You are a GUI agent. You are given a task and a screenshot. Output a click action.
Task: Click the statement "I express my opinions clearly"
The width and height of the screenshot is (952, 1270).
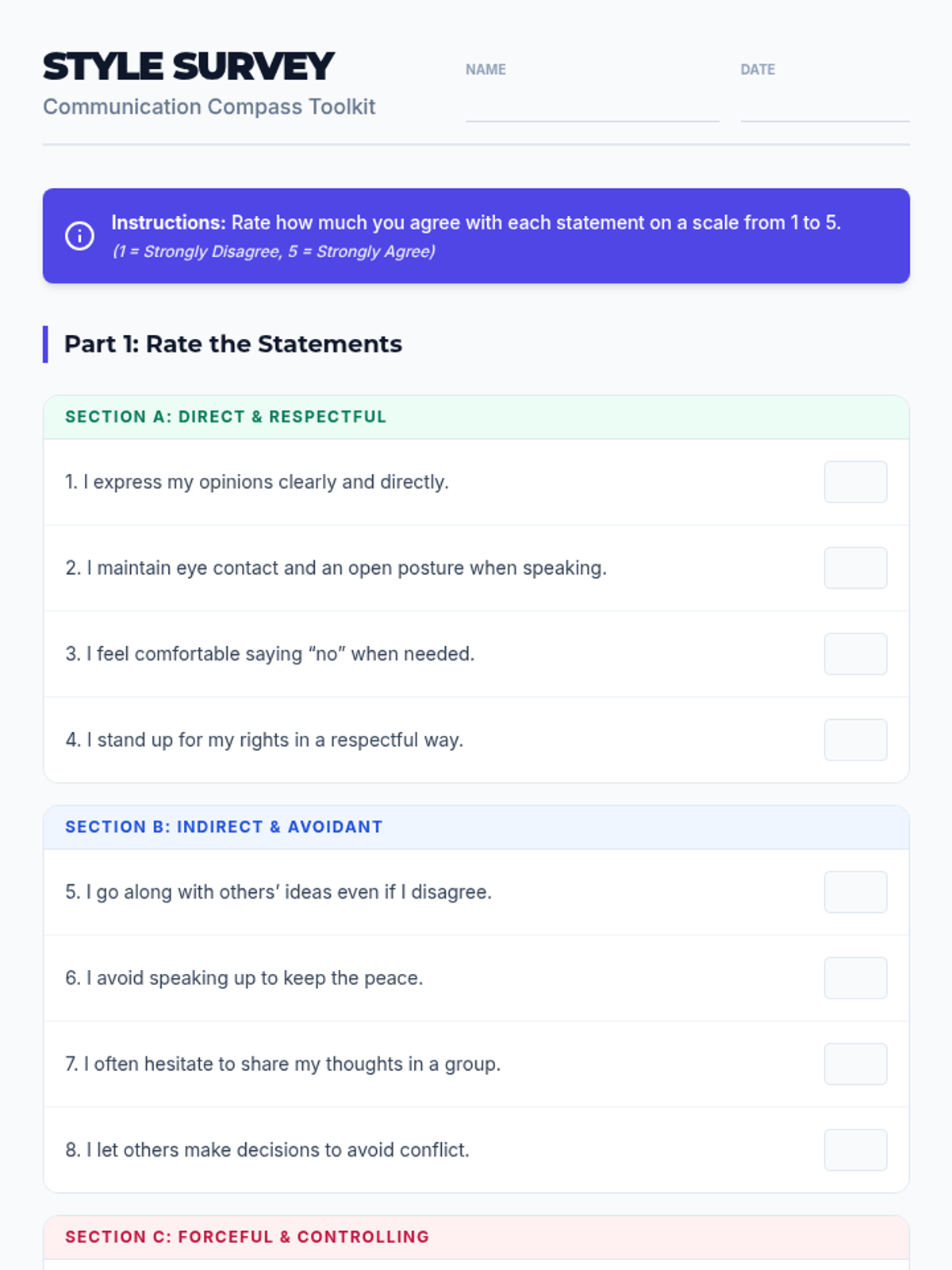click(x=257, y=482)
